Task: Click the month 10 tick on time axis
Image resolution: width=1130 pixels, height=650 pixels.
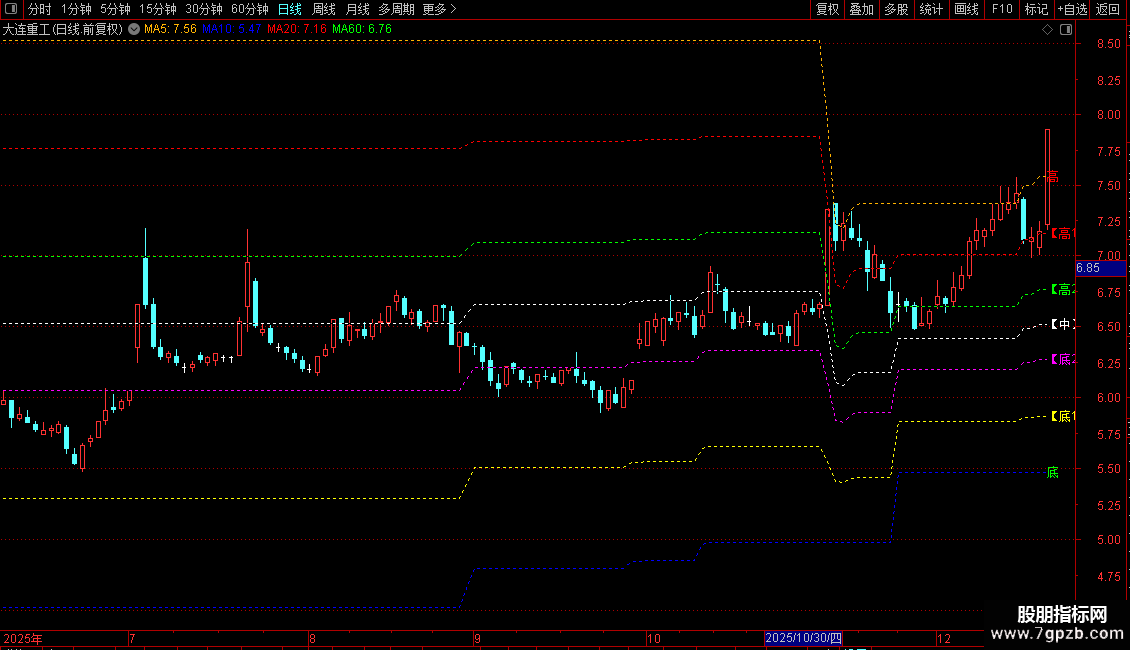Action: click(654, 638)
